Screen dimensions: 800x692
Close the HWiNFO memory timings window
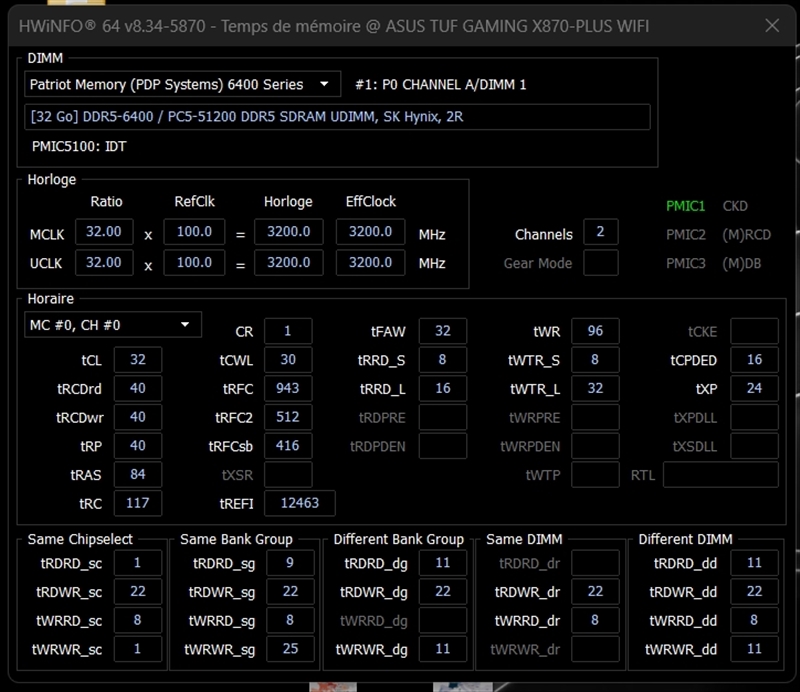pyautogui.click(x=769, y=25)
